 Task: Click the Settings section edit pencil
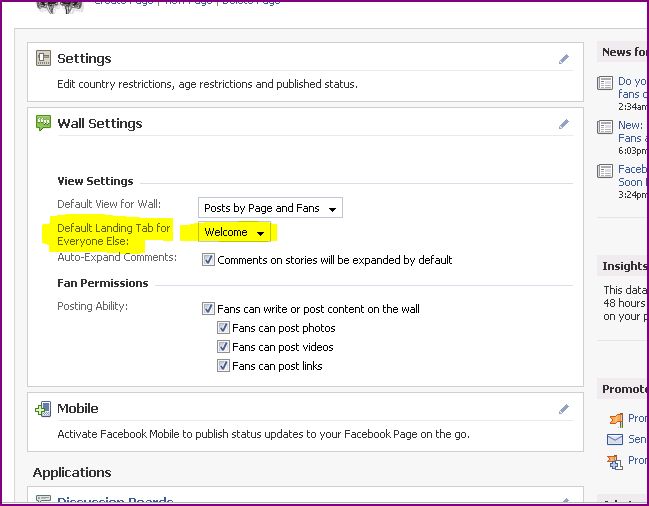(x=564, y=59)
